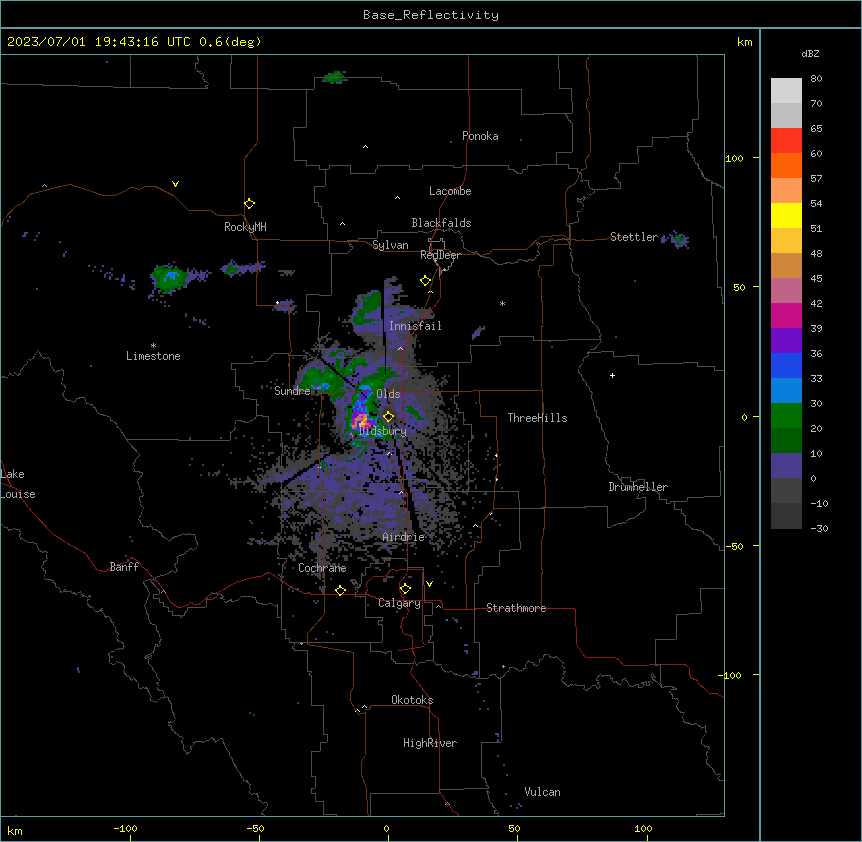The height and width of the screenshot is (842, 862).
Task: Select the Banff town label
Action: [x=124, y=567]
